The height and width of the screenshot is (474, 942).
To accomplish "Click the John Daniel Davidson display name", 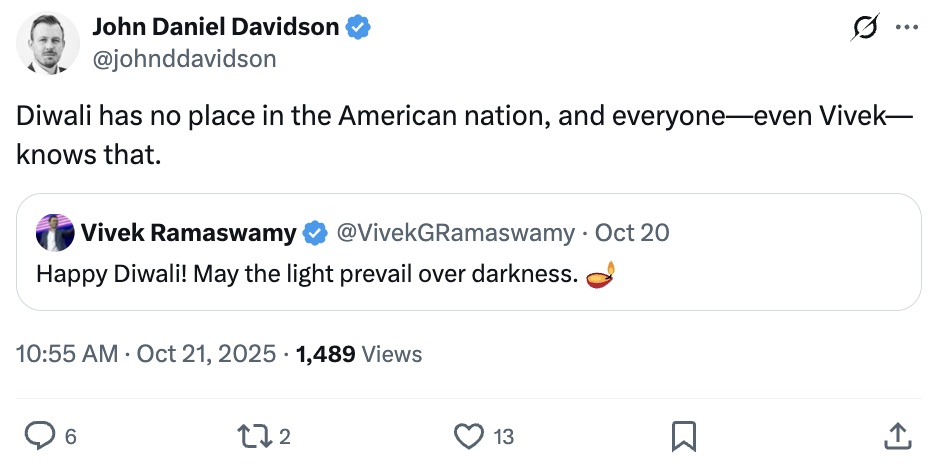I will 216,28.
